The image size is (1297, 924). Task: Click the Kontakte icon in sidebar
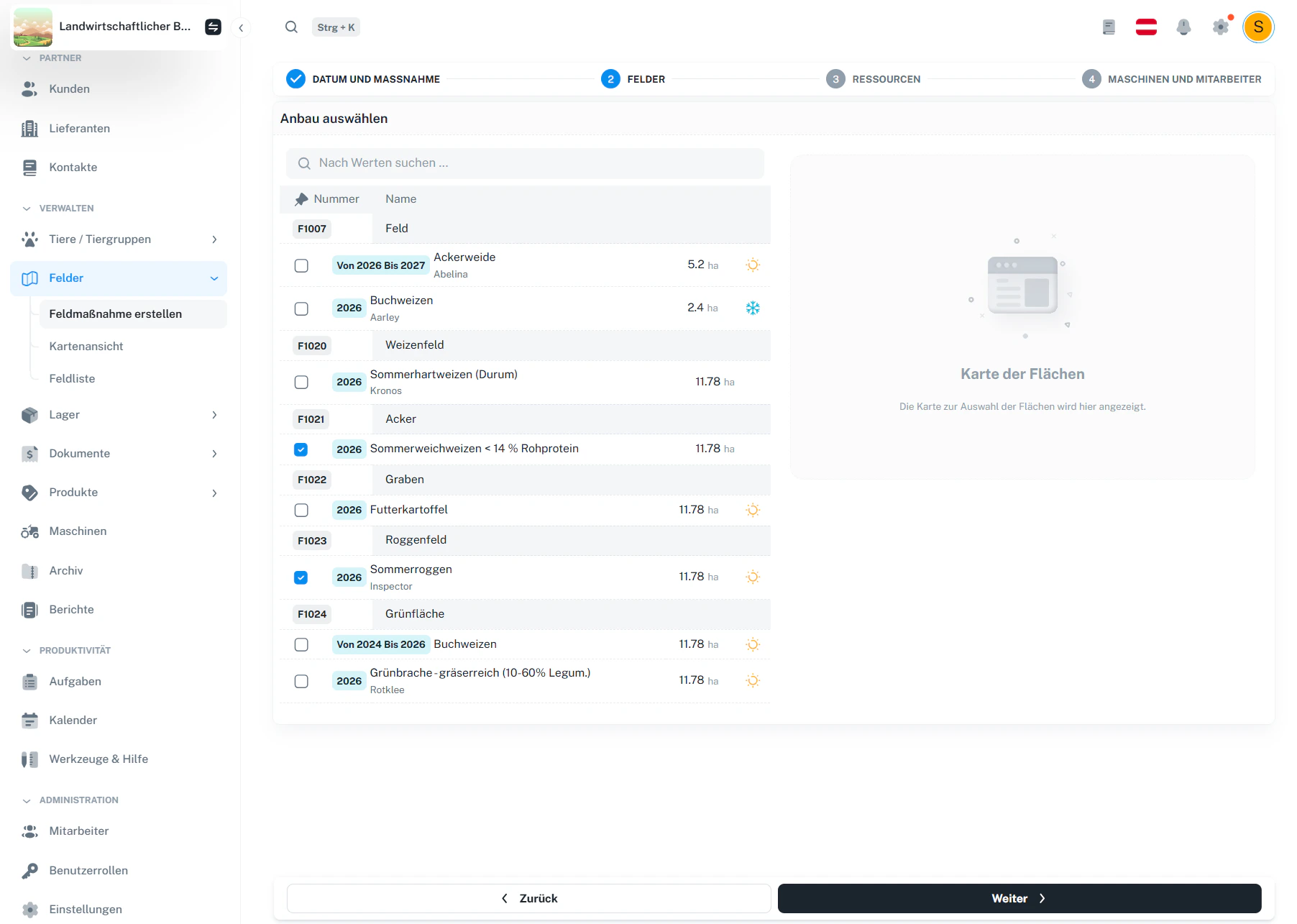29,168
